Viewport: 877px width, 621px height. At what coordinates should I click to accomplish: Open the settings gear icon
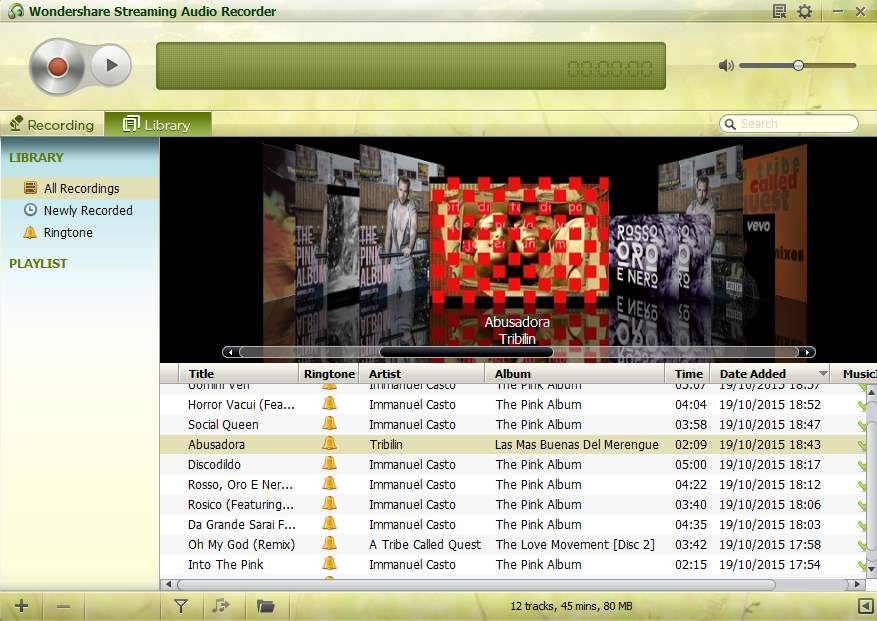pos(805,12)
